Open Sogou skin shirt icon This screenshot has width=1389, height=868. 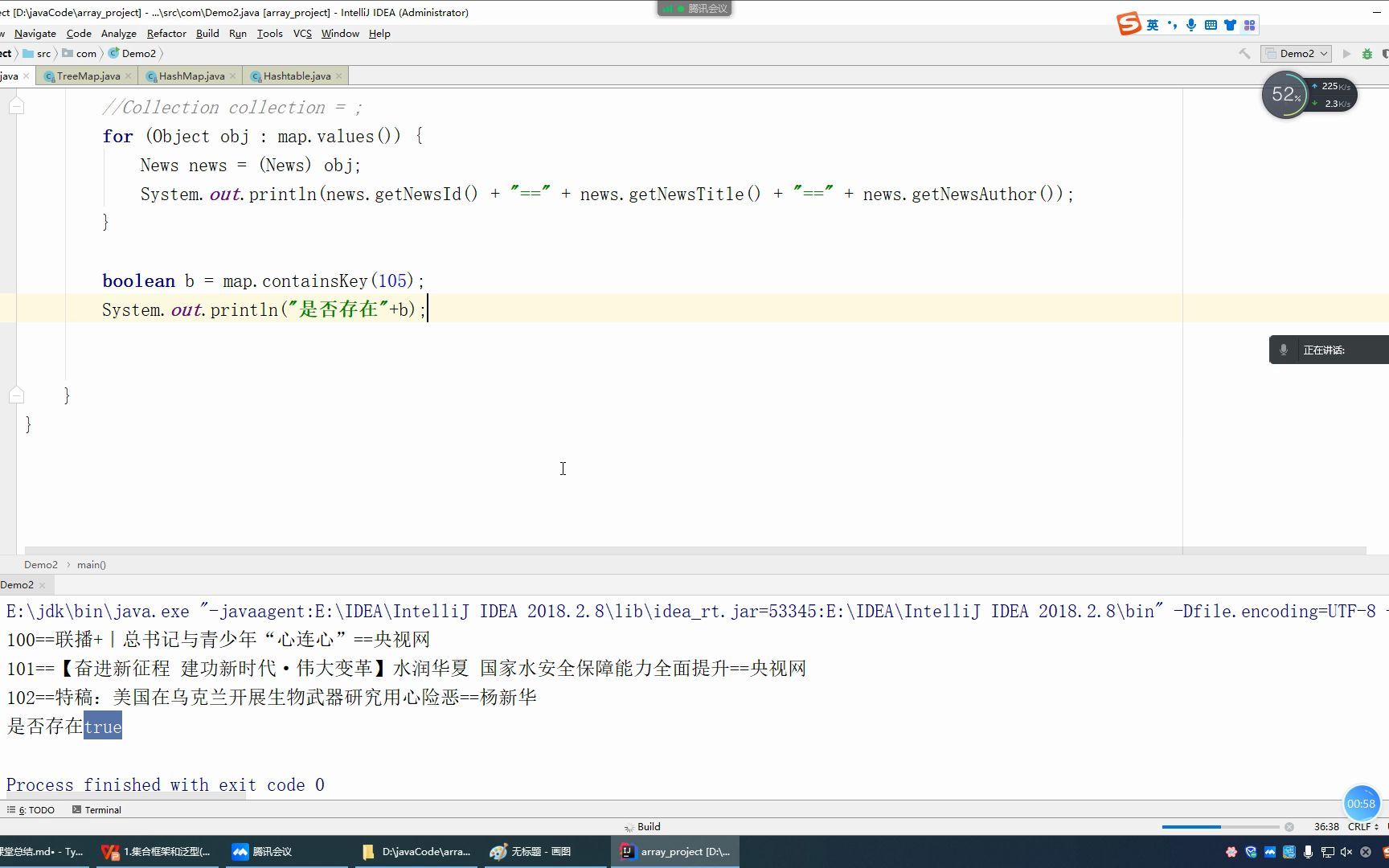(1230, 25)
